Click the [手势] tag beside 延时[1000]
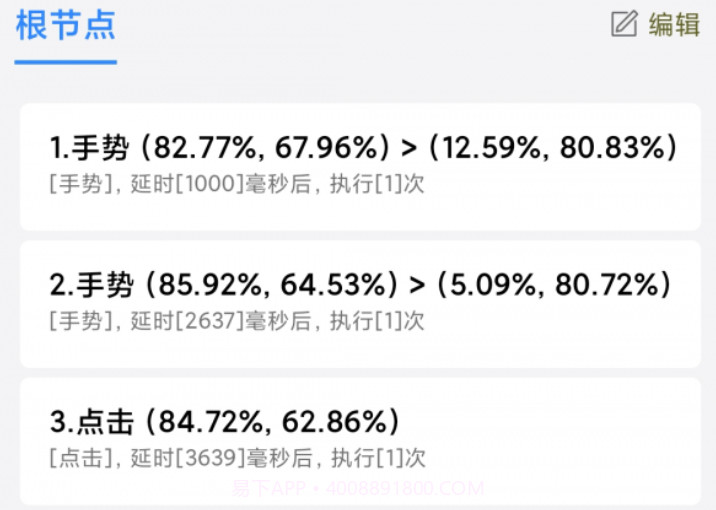716x510 pixels. (78, 185)
